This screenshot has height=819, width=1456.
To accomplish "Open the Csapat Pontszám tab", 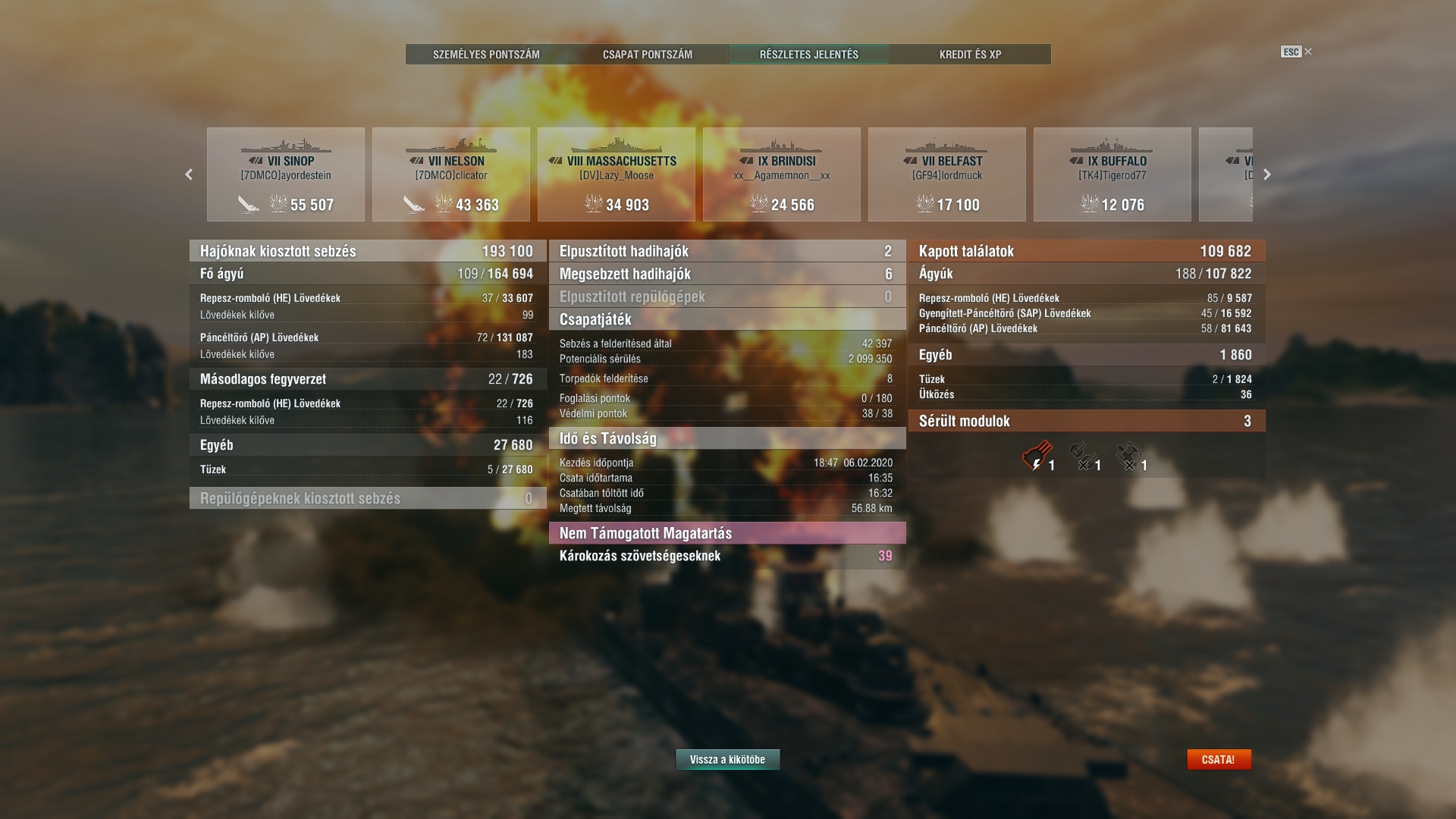I will [648, 55].
